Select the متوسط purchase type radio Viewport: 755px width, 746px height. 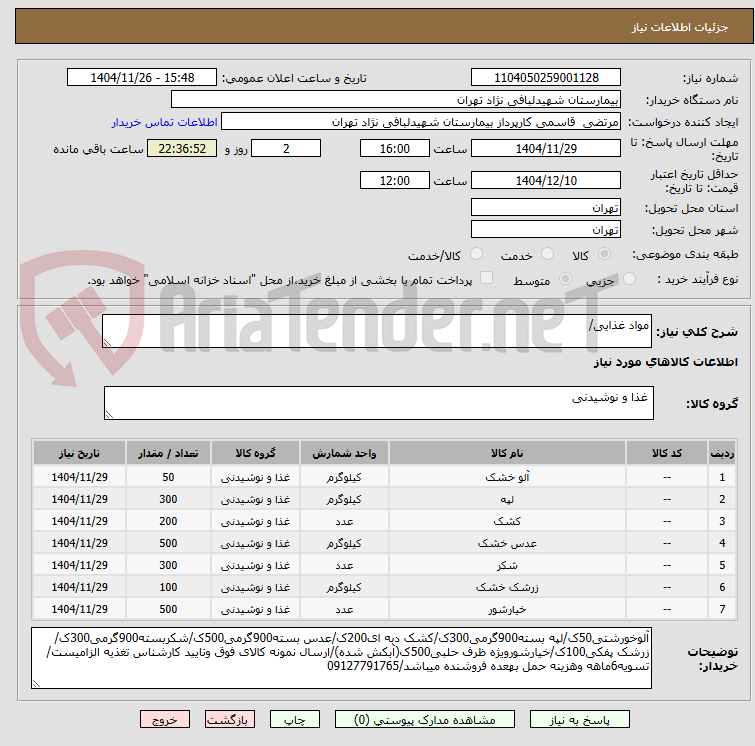pos(565,279)
